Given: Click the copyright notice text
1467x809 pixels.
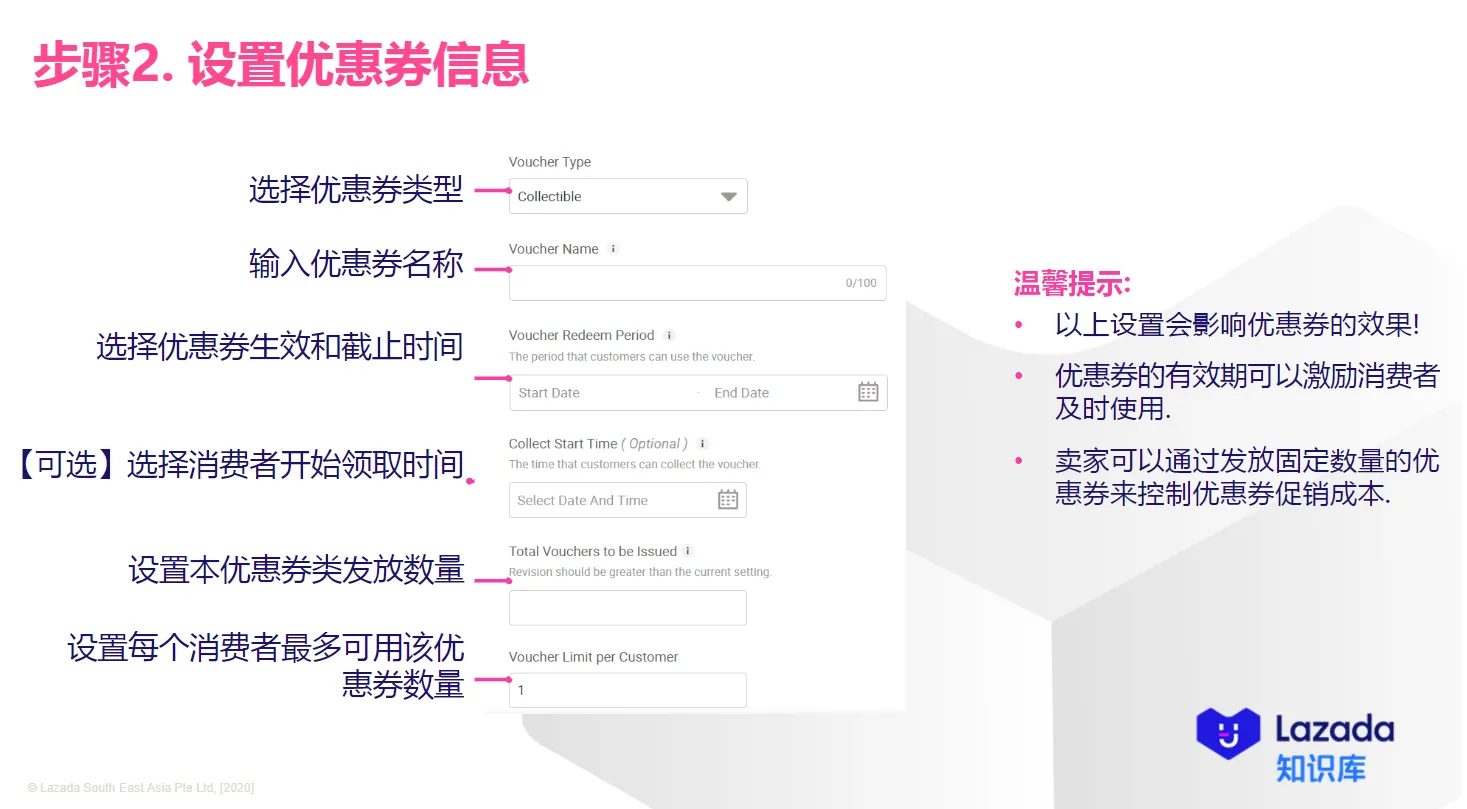Looking at the screenshot, I should pyautogui.click(x=142, y=787).
